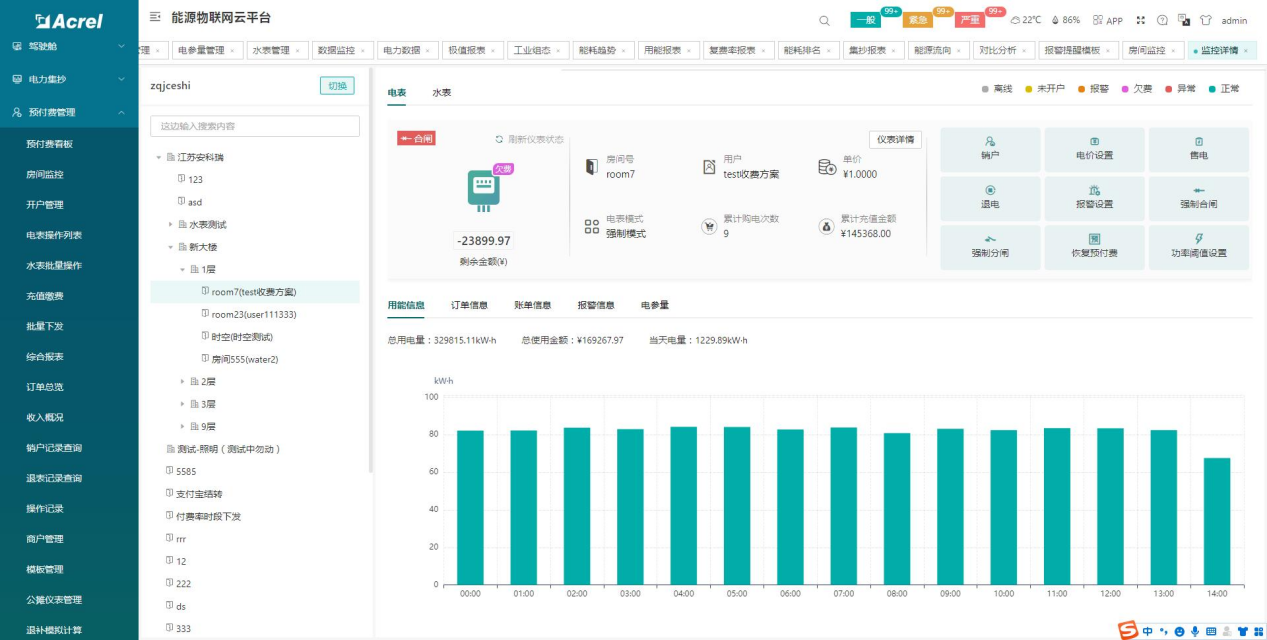This screenshot has height=640, width=1267.
Task: Toggle the 欠费 legend indicator
Action: click(x=1137, y=89)
